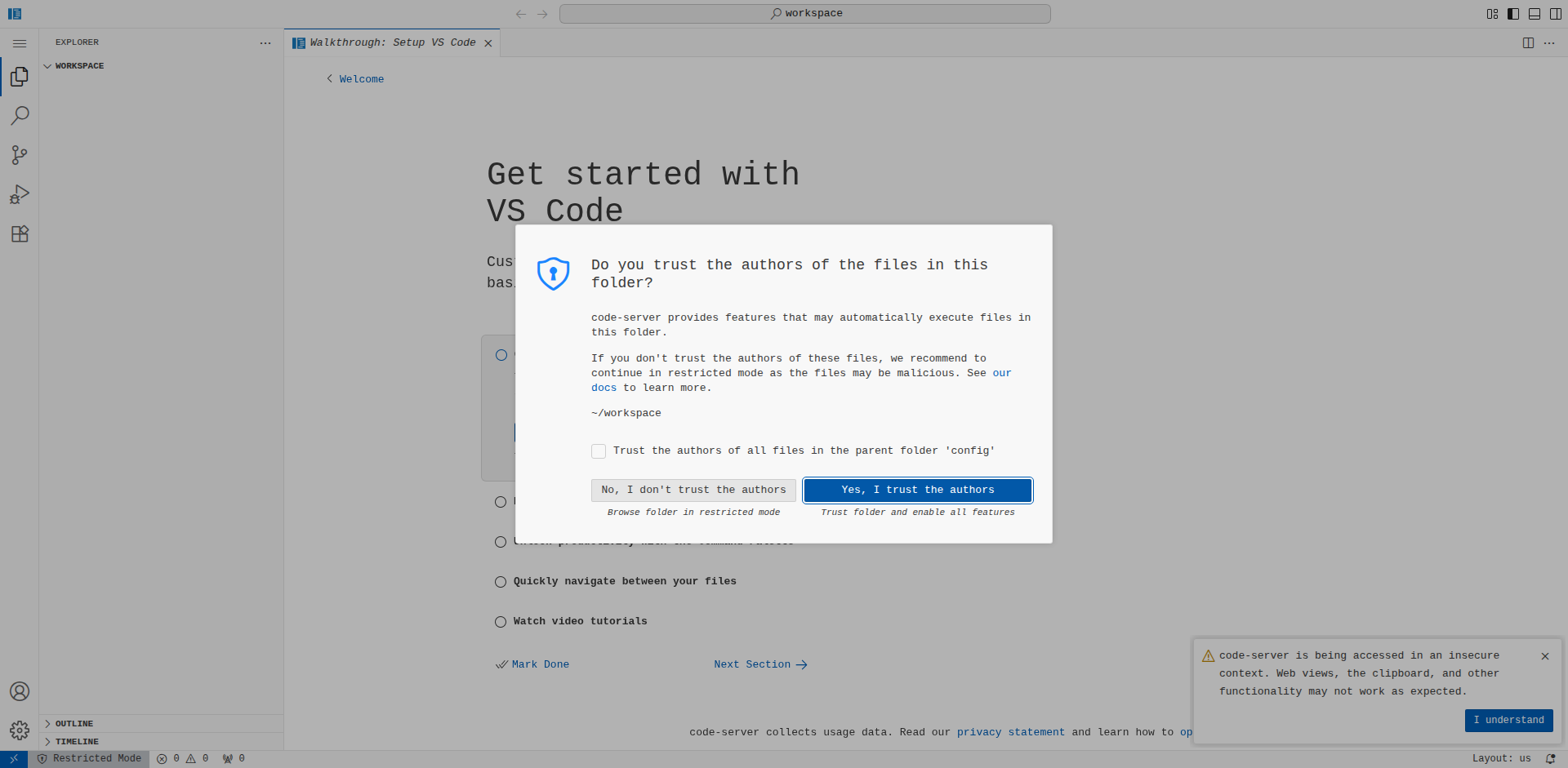Dismiss insecure context notification with X

(1545, 656)
